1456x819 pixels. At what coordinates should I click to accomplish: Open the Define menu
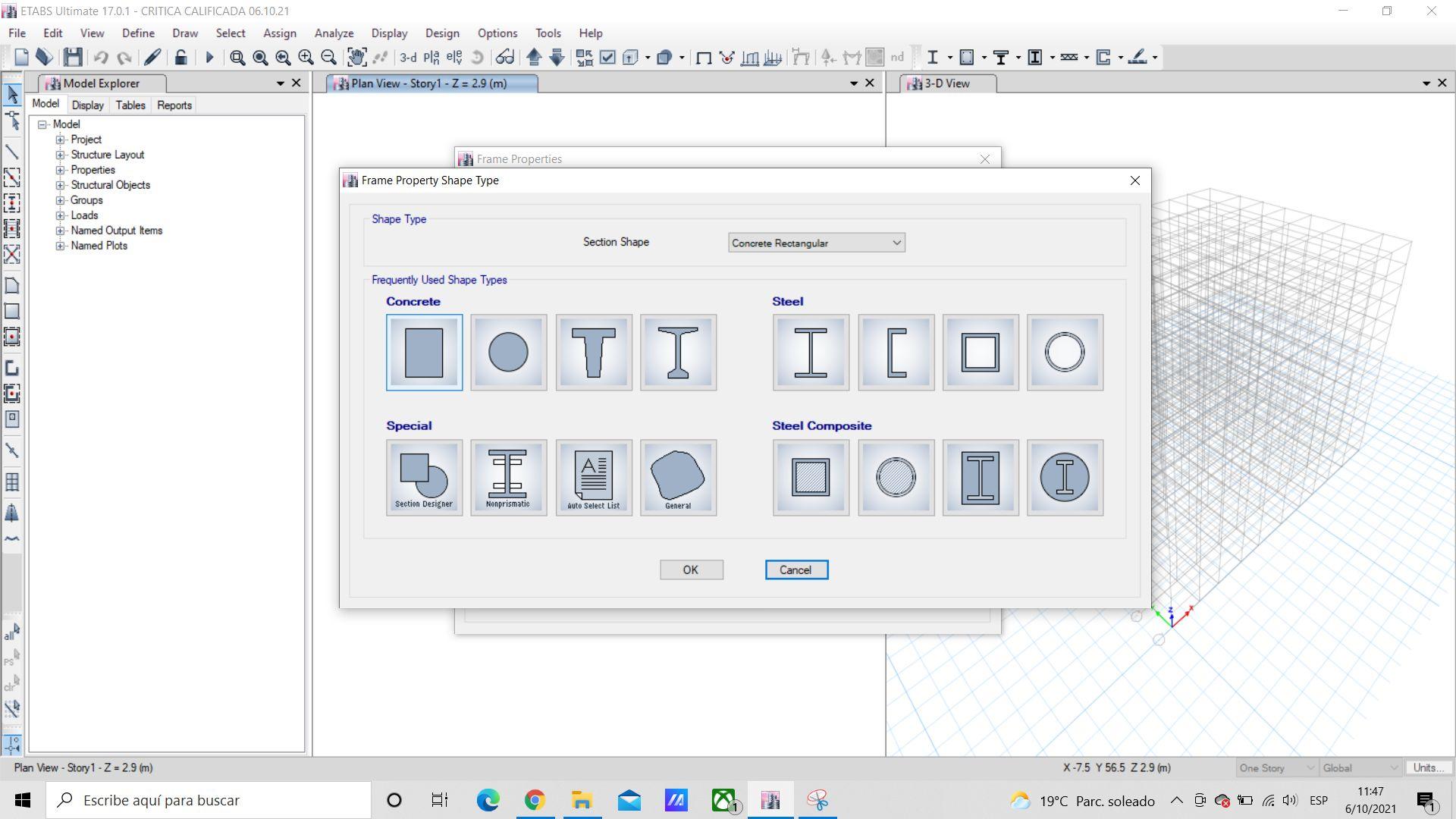(138, 33)
